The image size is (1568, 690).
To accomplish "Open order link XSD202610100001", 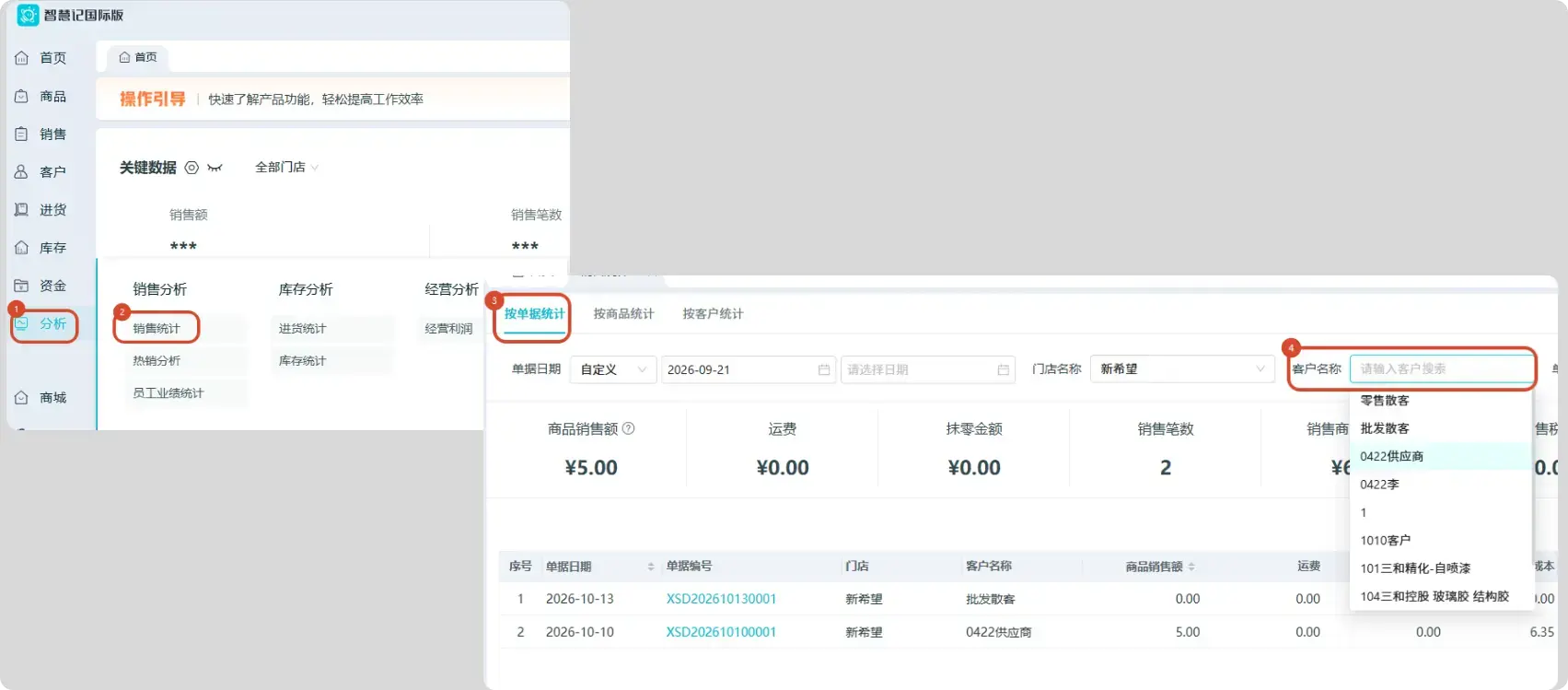I will click(x=721, y=632).
